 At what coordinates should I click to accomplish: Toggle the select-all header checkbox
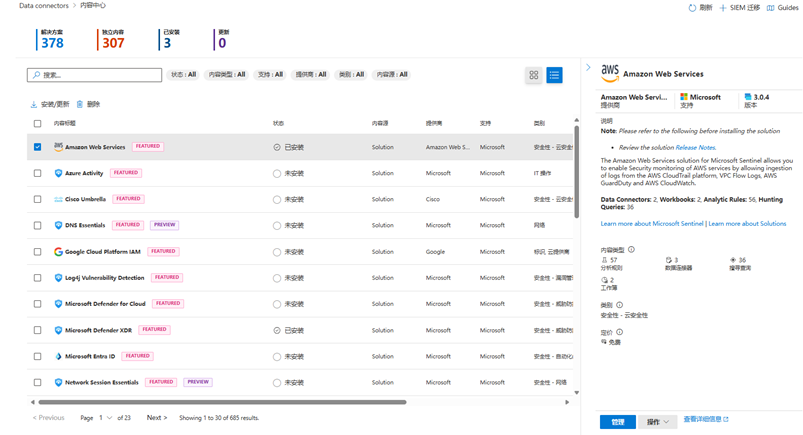pos(37,123)
